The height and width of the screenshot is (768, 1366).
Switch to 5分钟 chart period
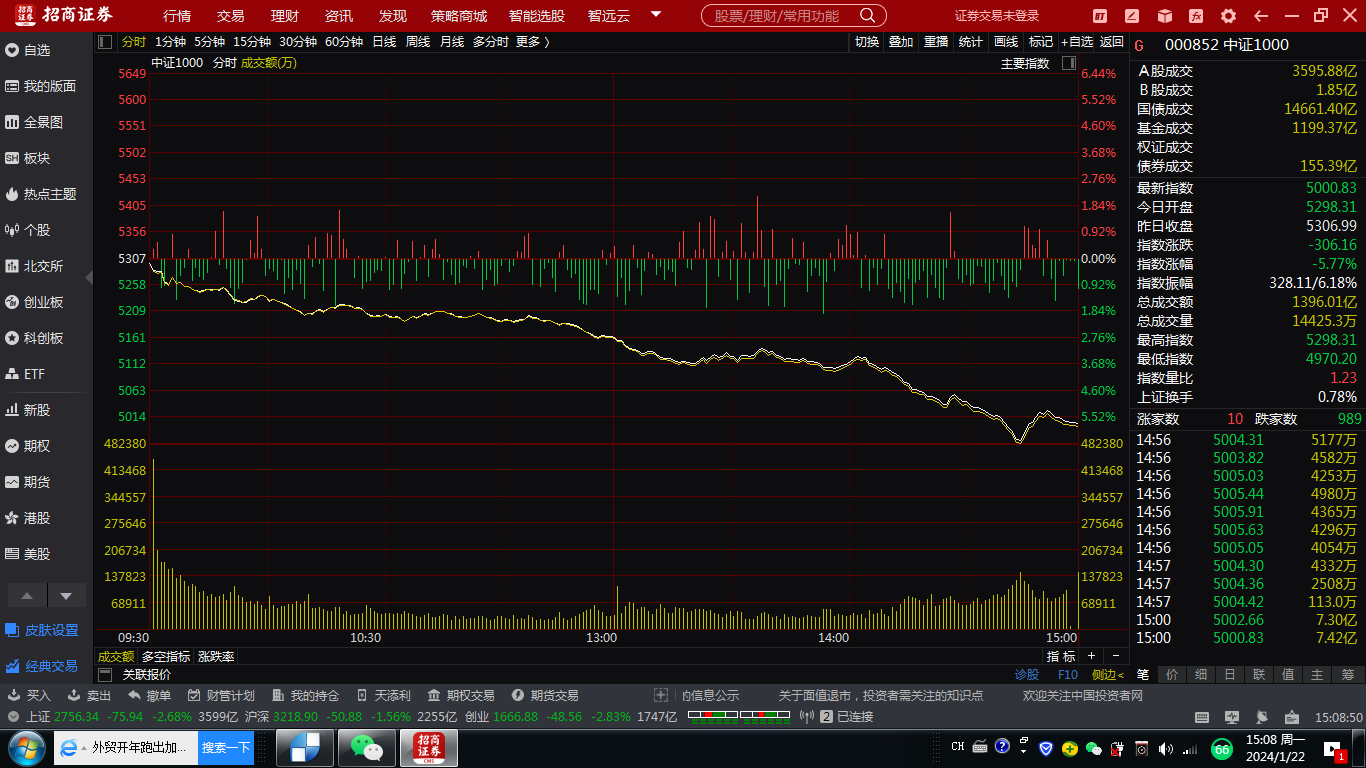coord(210,42)
